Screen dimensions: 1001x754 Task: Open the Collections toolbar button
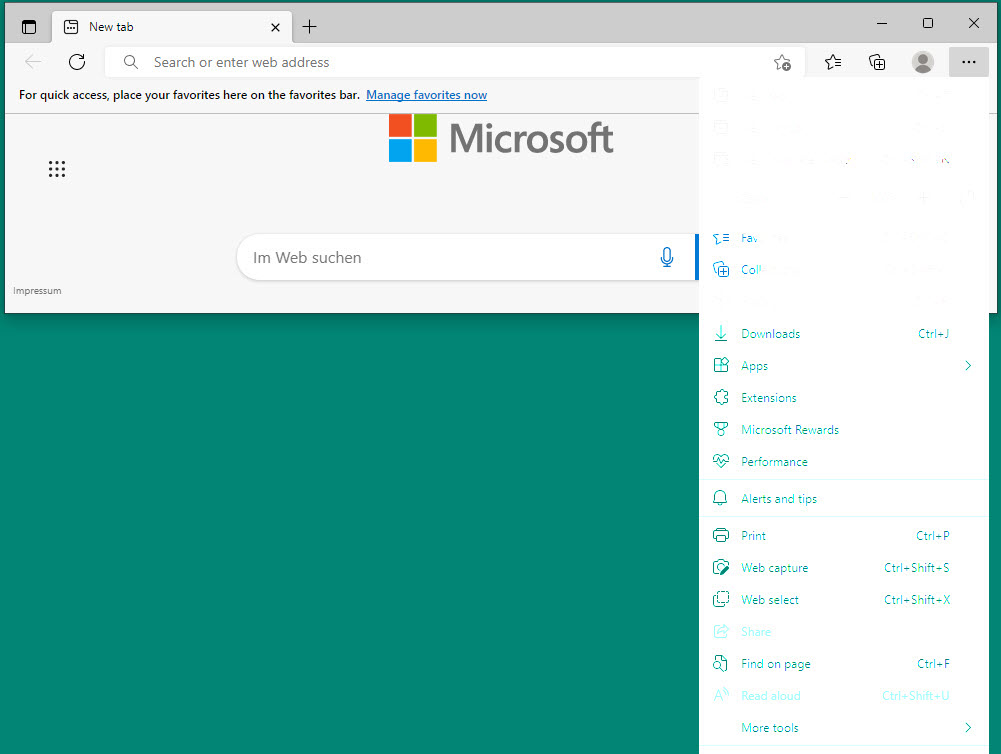pos(877,62)
